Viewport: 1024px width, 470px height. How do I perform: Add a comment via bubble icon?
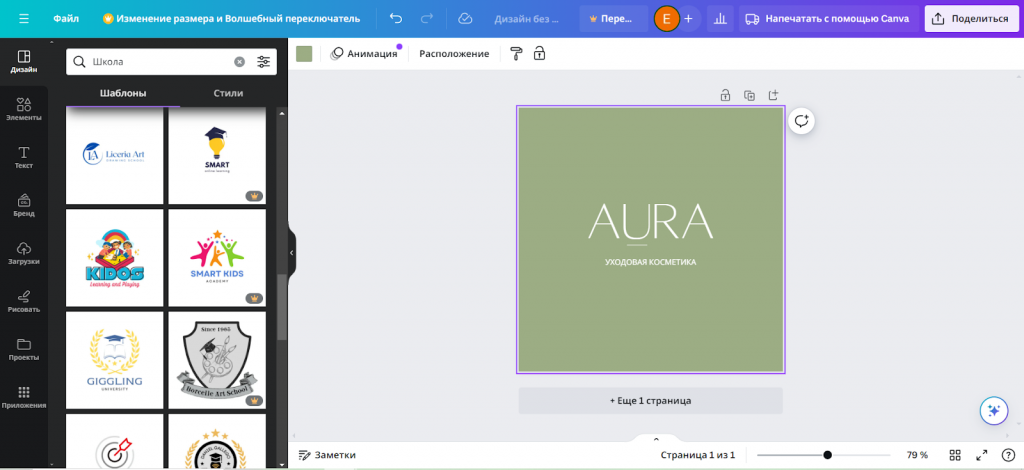(801, 121)
